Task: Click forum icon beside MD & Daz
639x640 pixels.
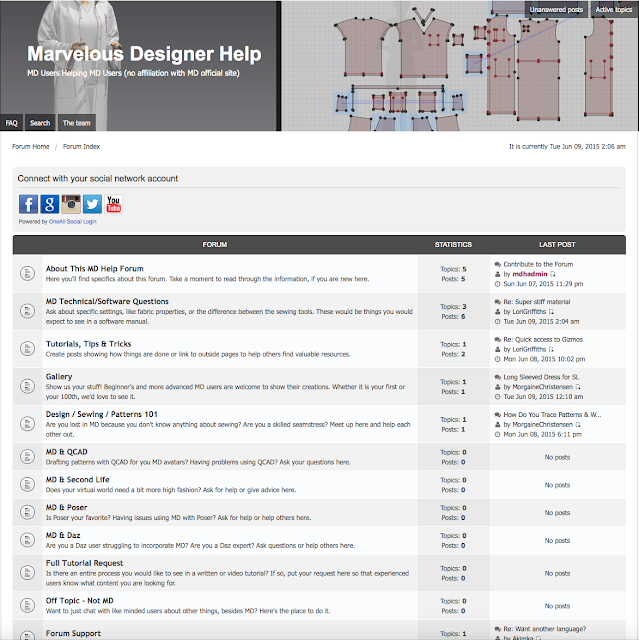Action: pos(27,540)
